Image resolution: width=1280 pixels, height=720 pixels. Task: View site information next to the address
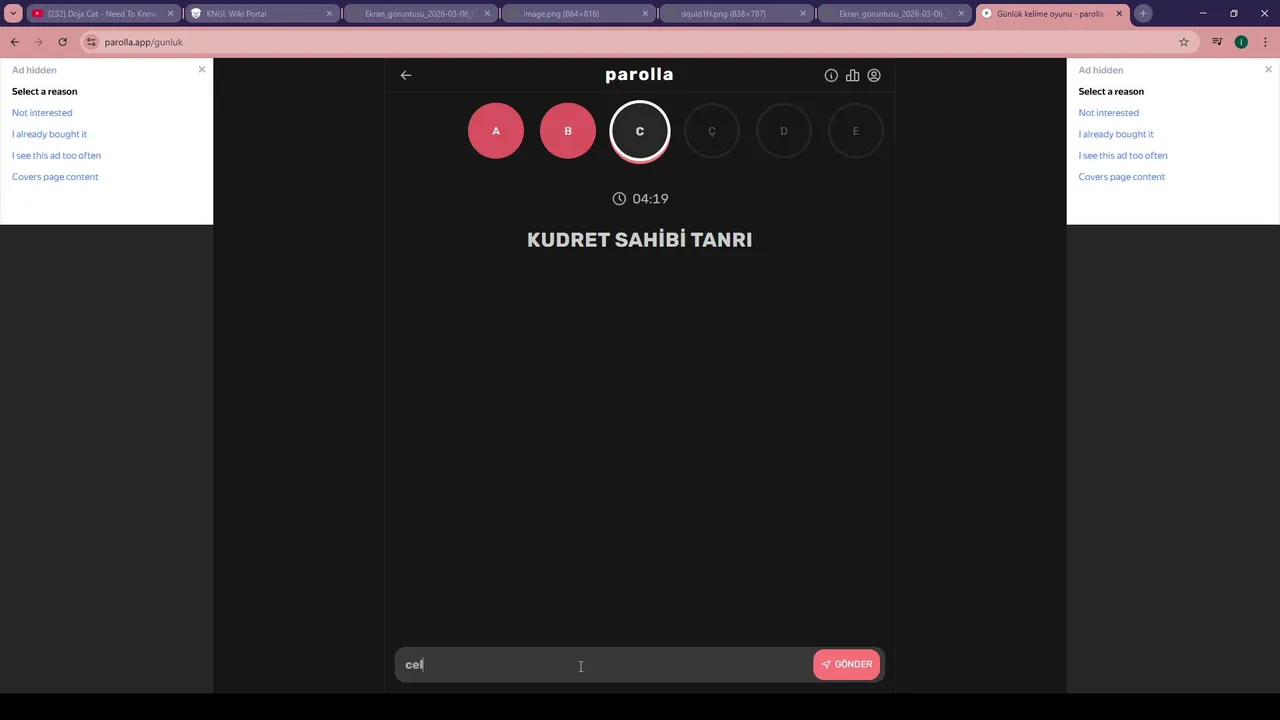91,42
